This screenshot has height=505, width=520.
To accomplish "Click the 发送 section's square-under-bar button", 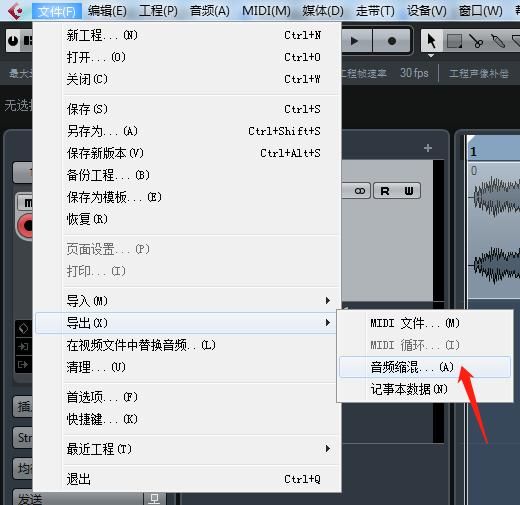I will click(154, 499).
